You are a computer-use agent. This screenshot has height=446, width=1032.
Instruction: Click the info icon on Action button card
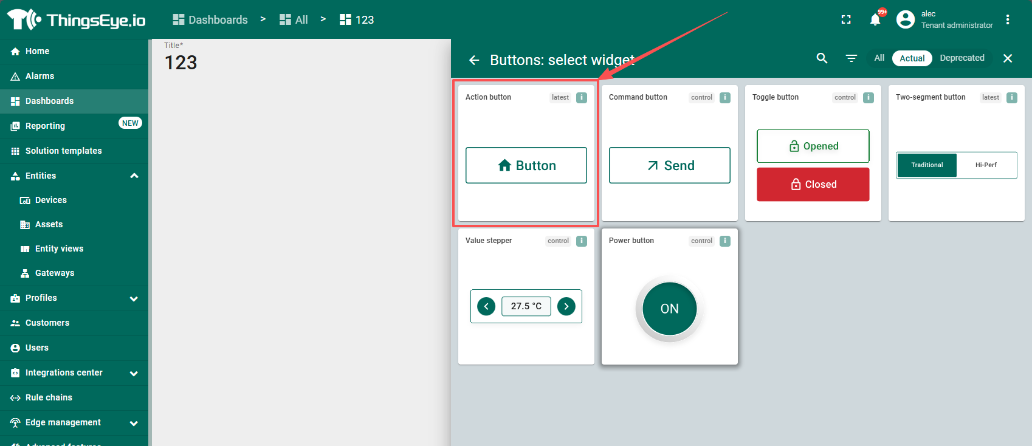tap(581, 98)
